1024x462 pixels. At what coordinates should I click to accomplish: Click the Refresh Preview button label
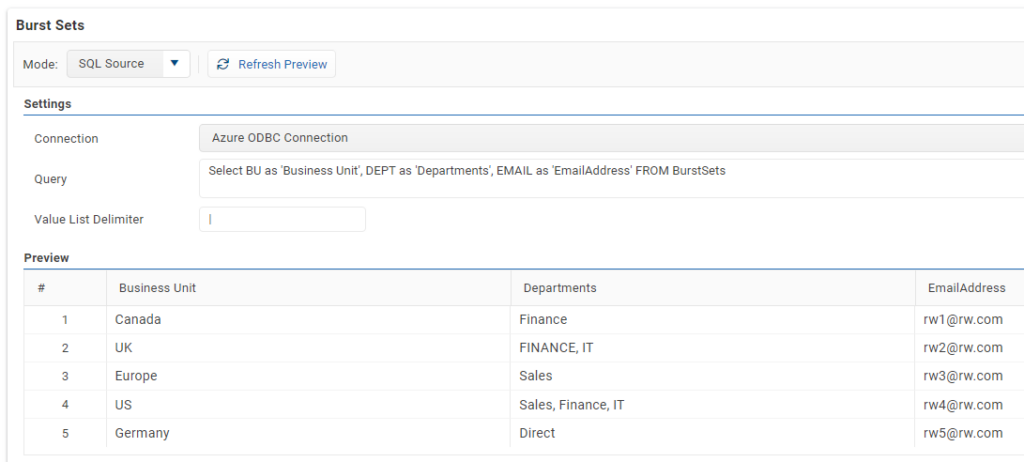tap(282, 64)
